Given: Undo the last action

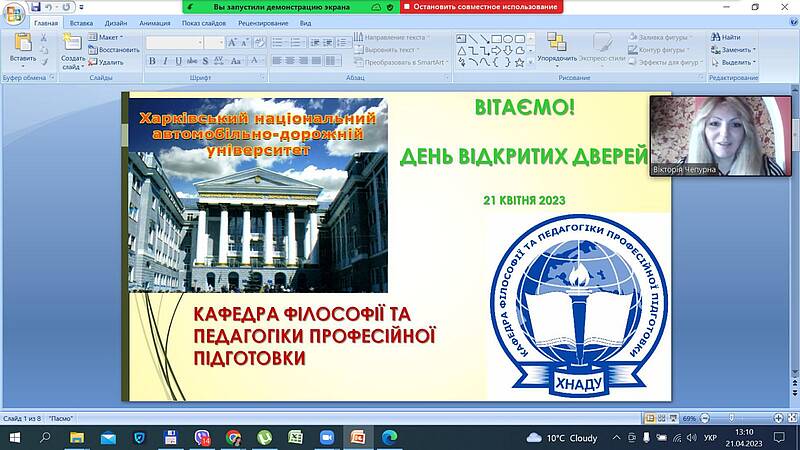Looking at the screenshot, I should pos(48,7).
